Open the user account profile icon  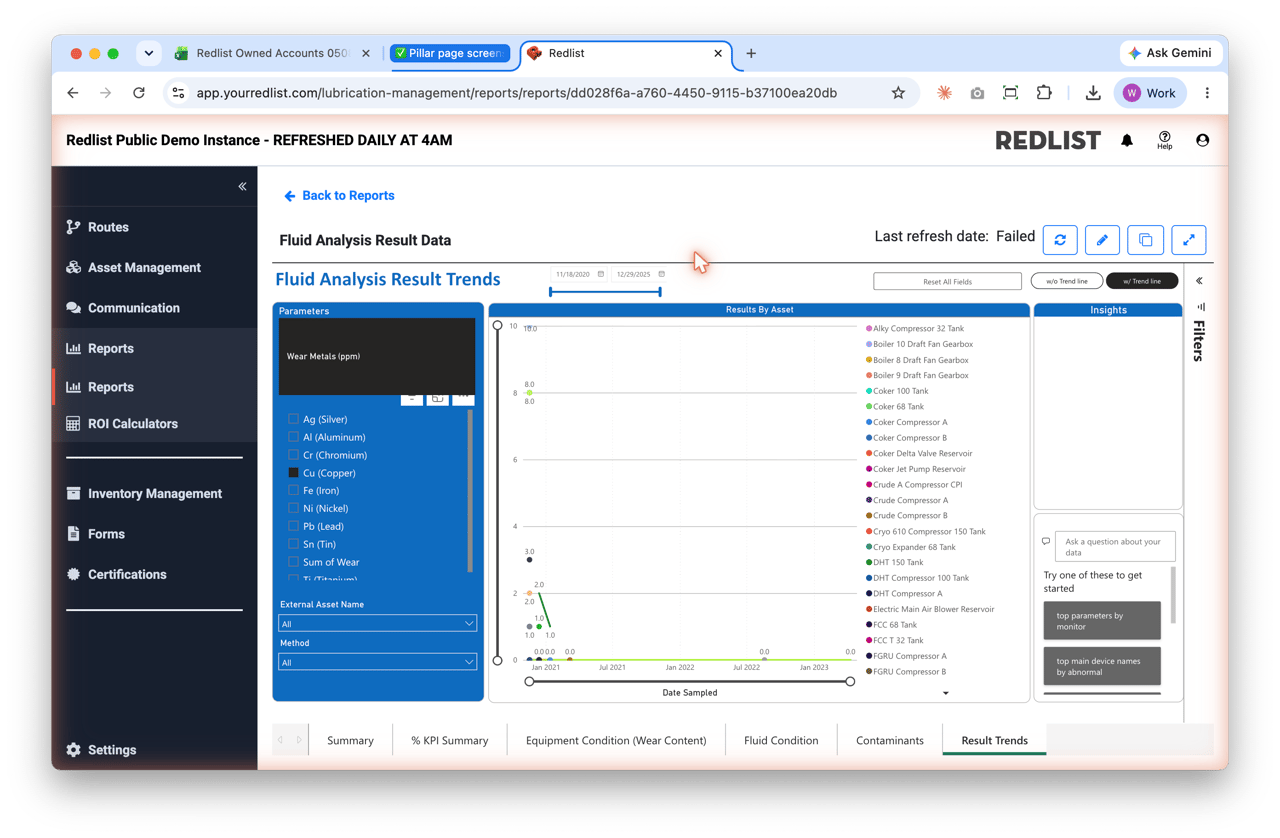(1202, 141)
